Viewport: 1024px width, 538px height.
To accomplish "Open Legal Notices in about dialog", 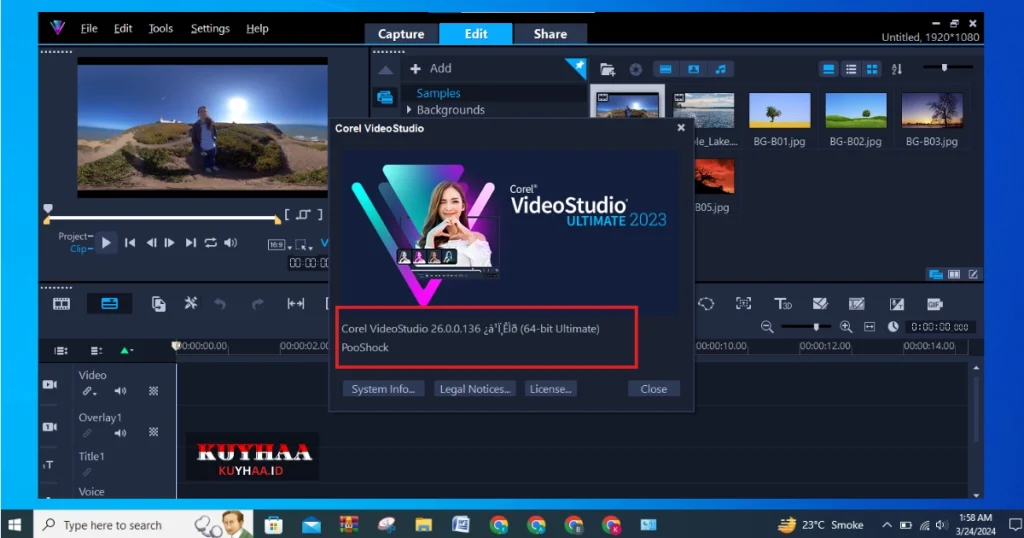I will point(475,388).
